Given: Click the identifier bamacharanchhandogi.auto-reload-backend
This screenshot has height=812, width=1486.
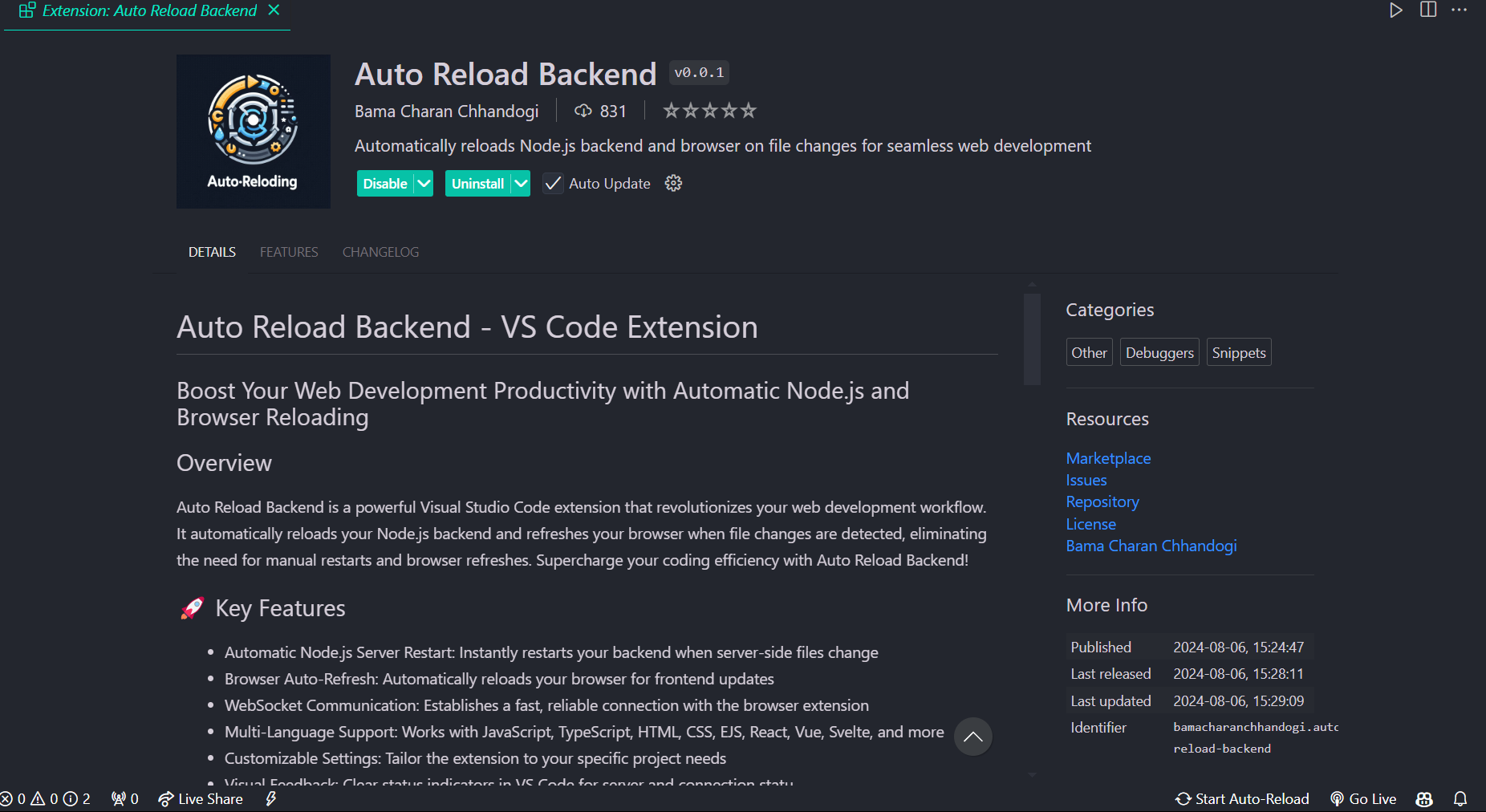Looking at the screenshot, I should pyautogui.click(x=1256, y=737).
